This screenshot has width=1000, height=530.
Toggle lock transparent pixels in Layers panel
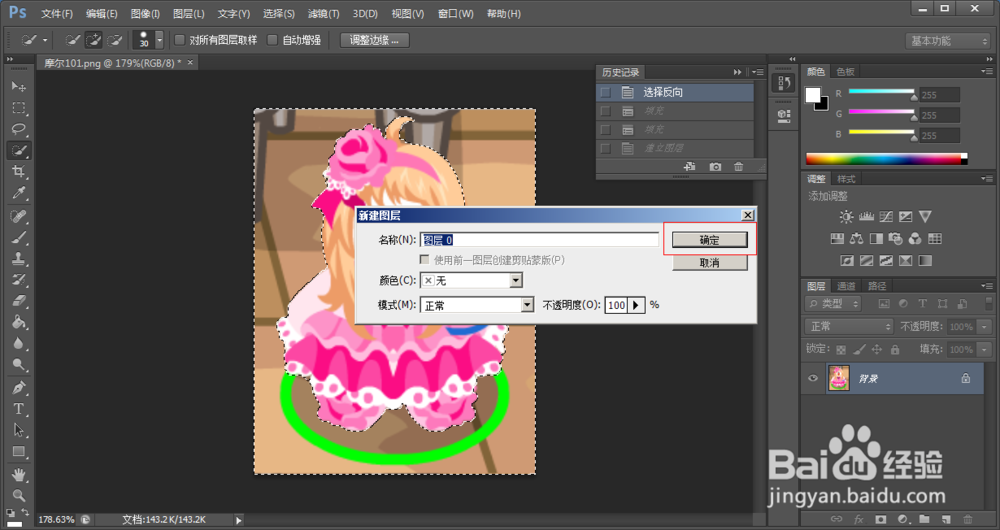click(841, 350)
